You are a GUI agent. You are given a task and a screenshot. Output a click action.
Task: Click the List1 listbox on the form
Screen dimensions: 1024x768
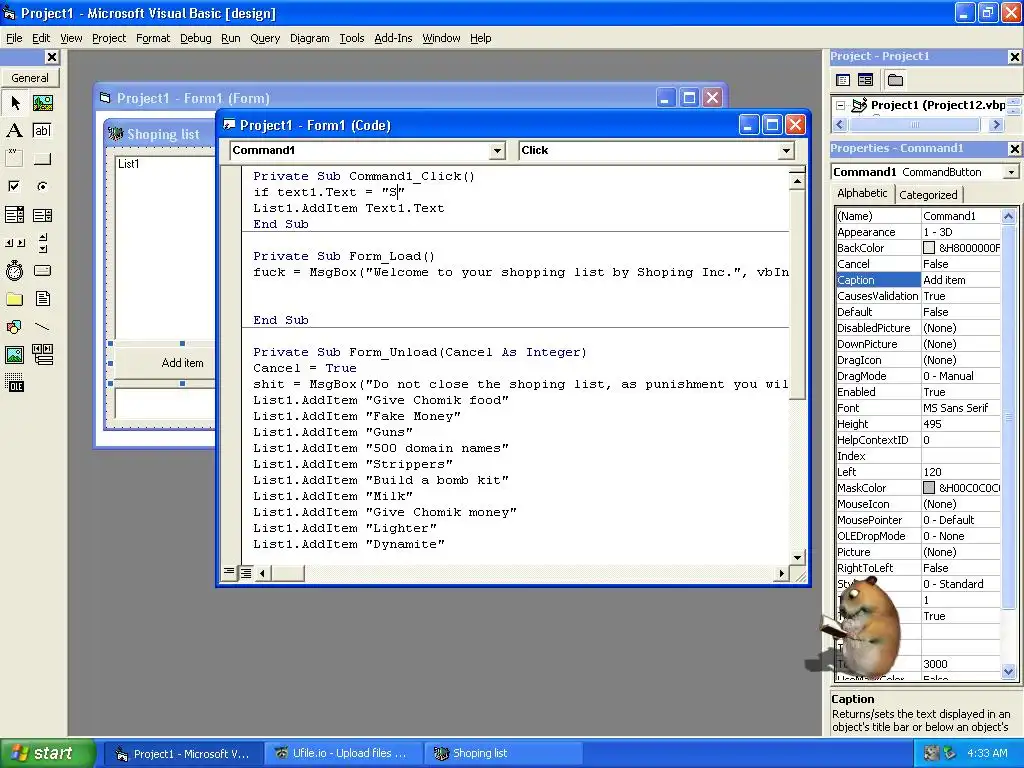click(x=165, y=247)
